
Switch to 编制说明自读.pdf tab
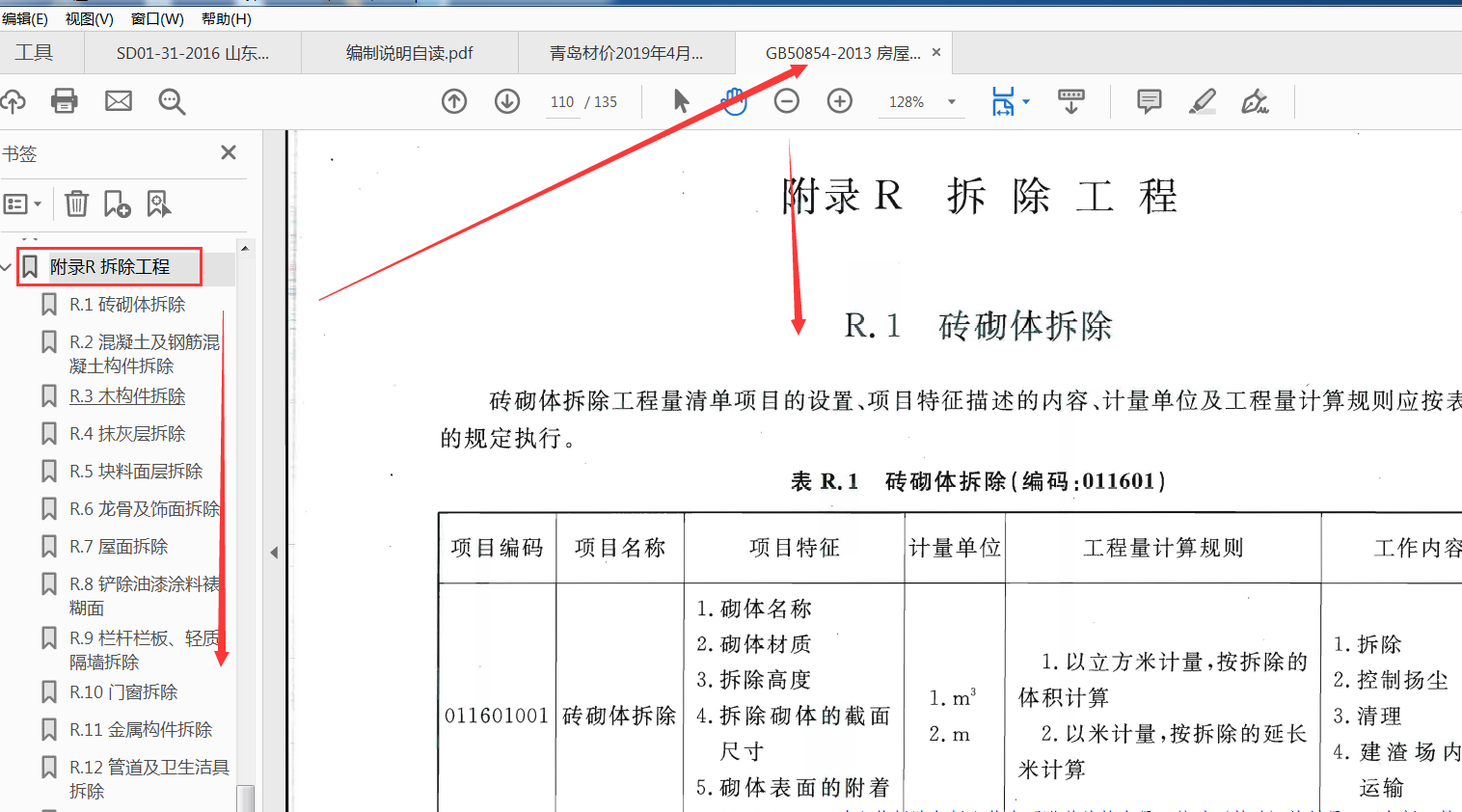[410, 53]
